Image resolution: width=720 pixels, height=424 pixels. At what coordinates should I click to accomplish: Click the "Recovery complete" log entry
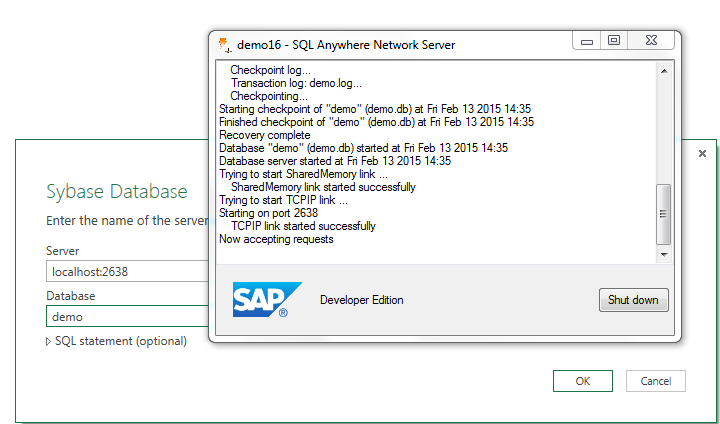pos(264,135)
